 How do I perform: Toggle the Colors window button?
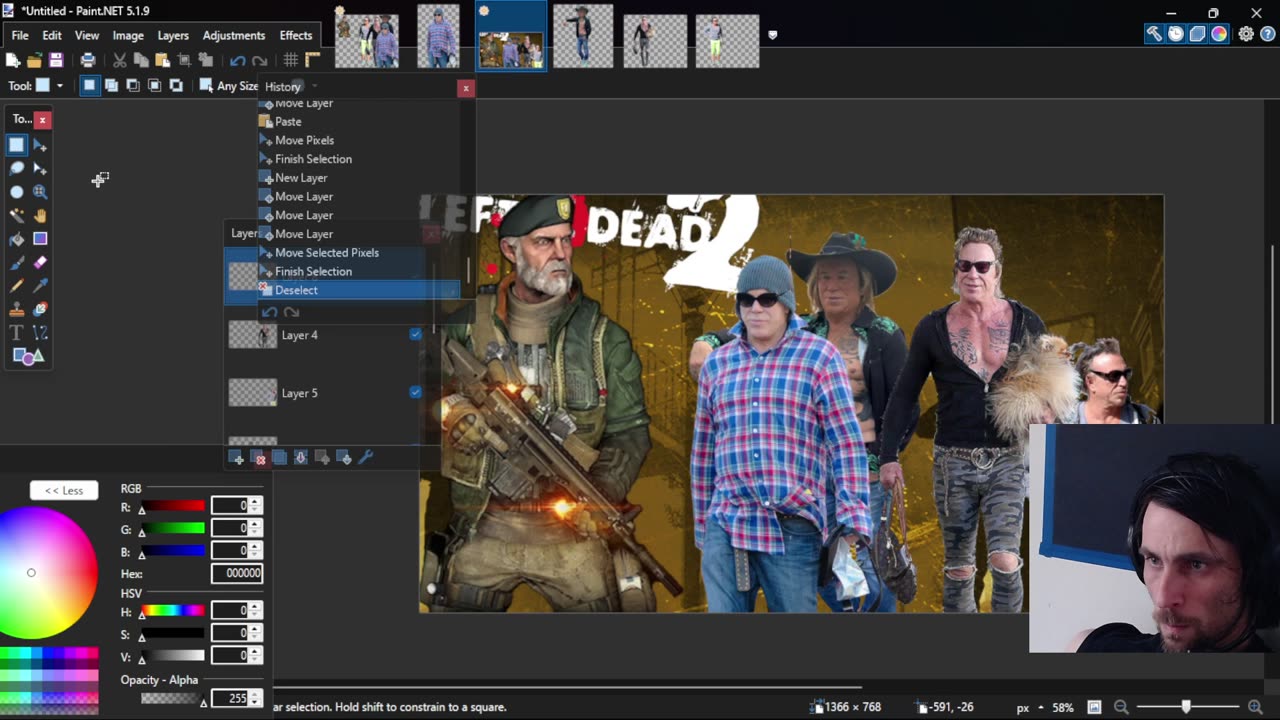(x=1219, y=34)
